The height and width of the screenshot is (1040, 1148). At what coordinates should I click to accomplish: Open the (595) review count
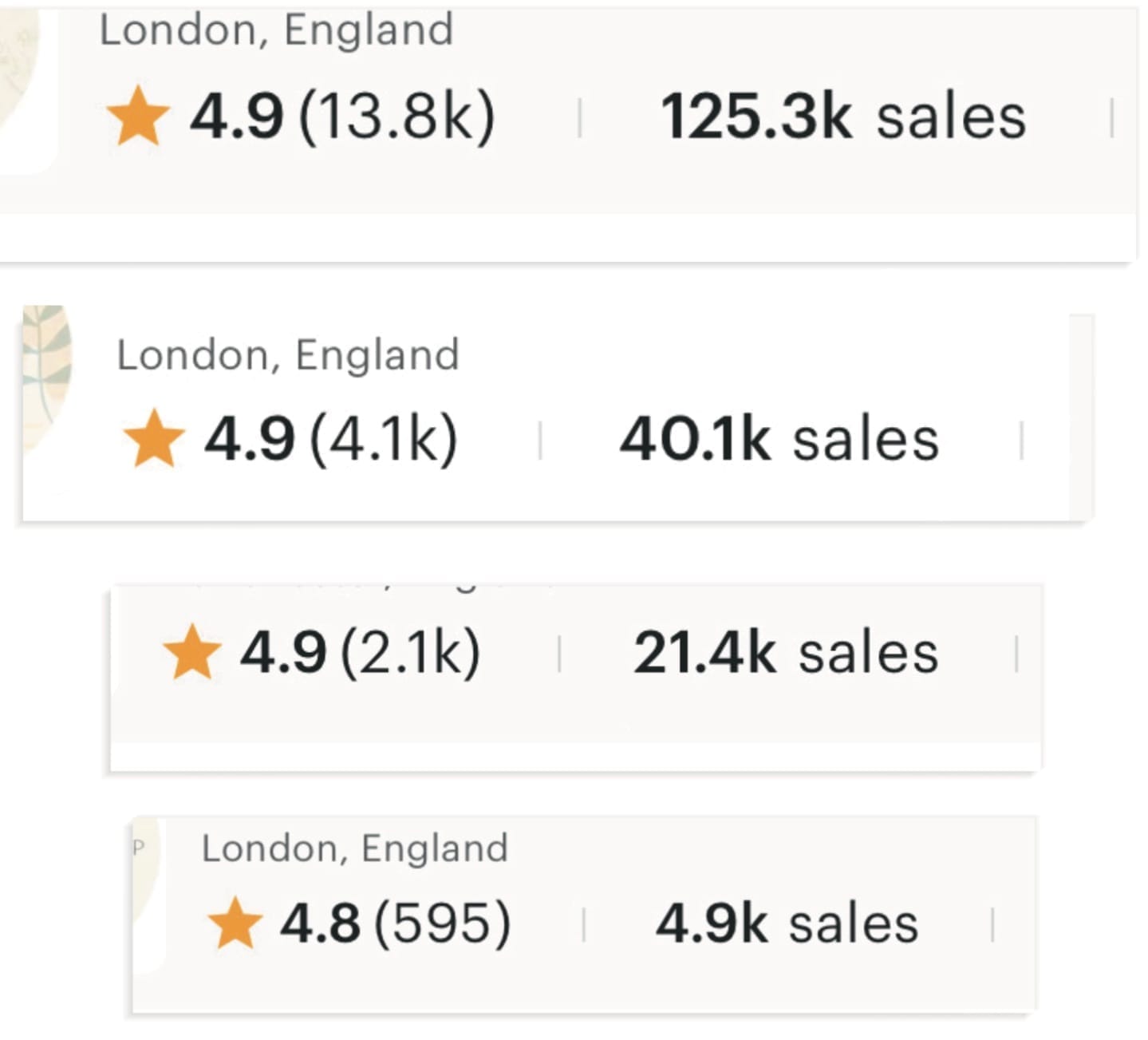coord(442,924)
